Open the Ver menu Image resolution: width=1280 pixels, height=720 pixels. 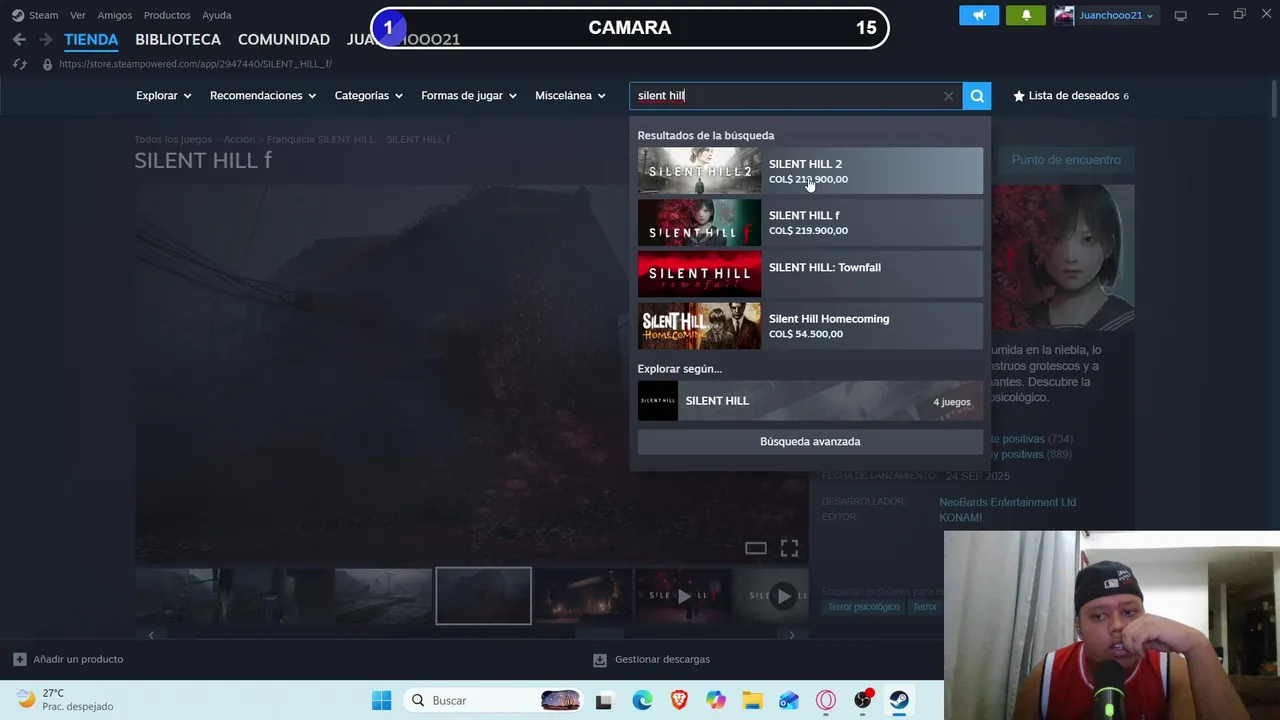pyautogui.click(x=78, y=15)
